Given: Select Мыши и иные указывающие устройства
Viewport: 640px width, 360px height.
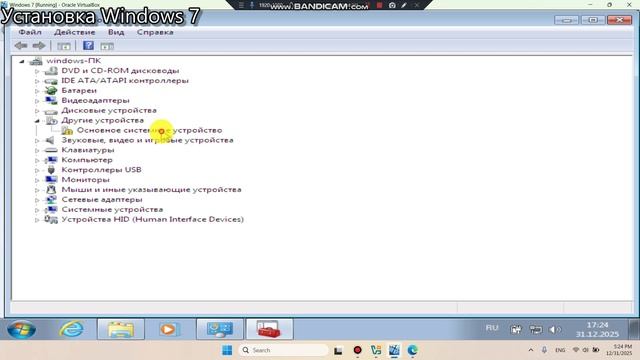Looking at the screenshot, I should 151,189.
